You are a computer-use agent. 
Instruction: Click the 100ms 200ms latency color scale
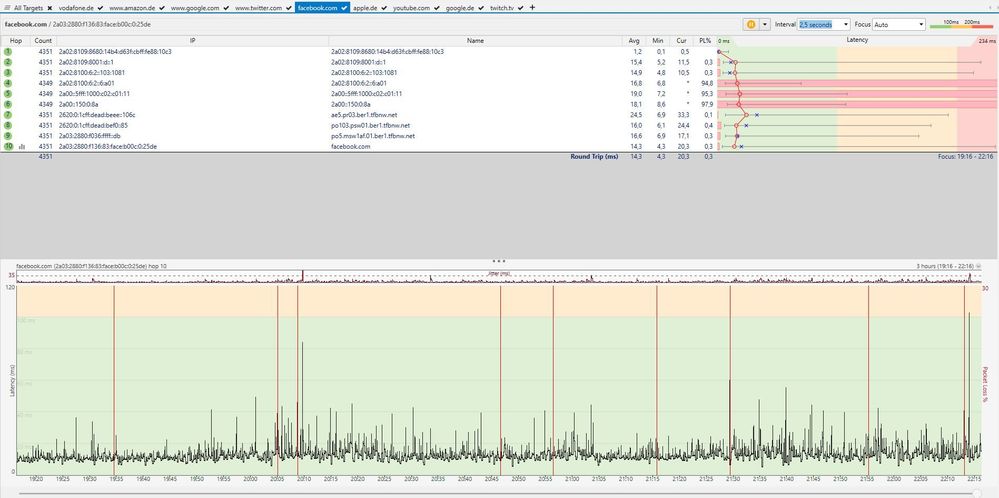click(x=962, y=23)
